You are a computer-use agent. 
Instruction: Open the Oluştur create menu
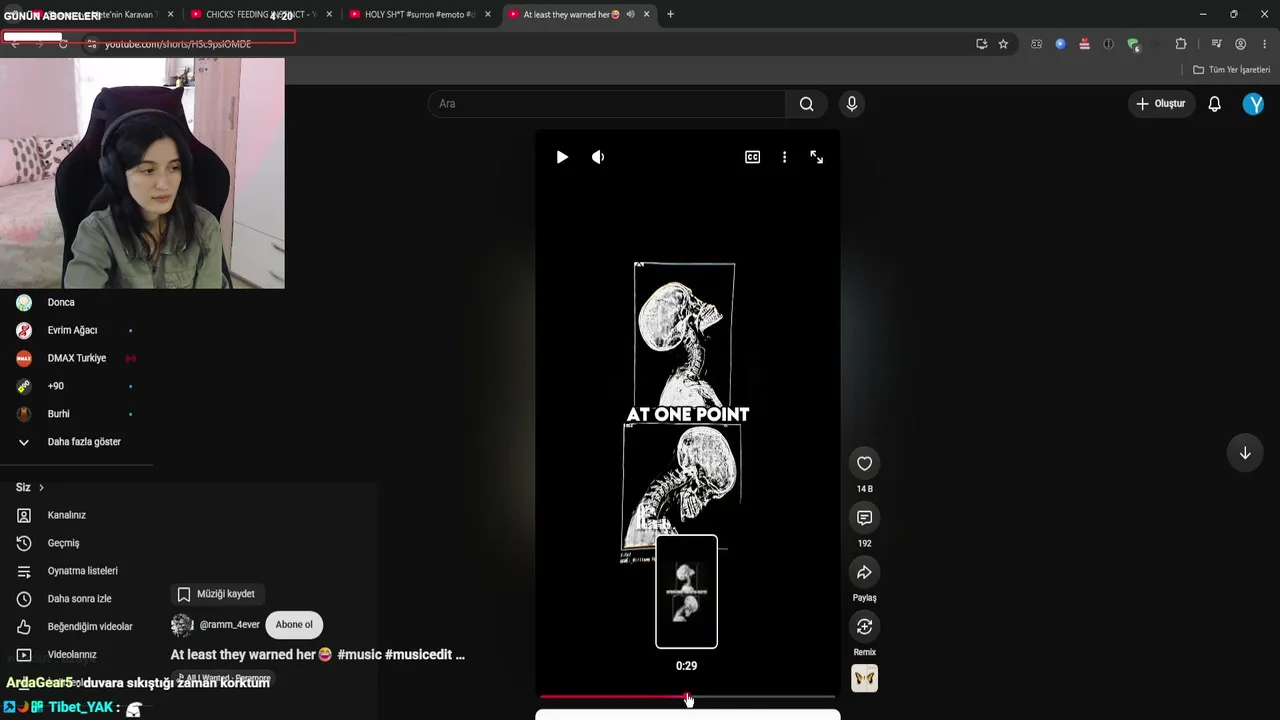(1160, 104)
